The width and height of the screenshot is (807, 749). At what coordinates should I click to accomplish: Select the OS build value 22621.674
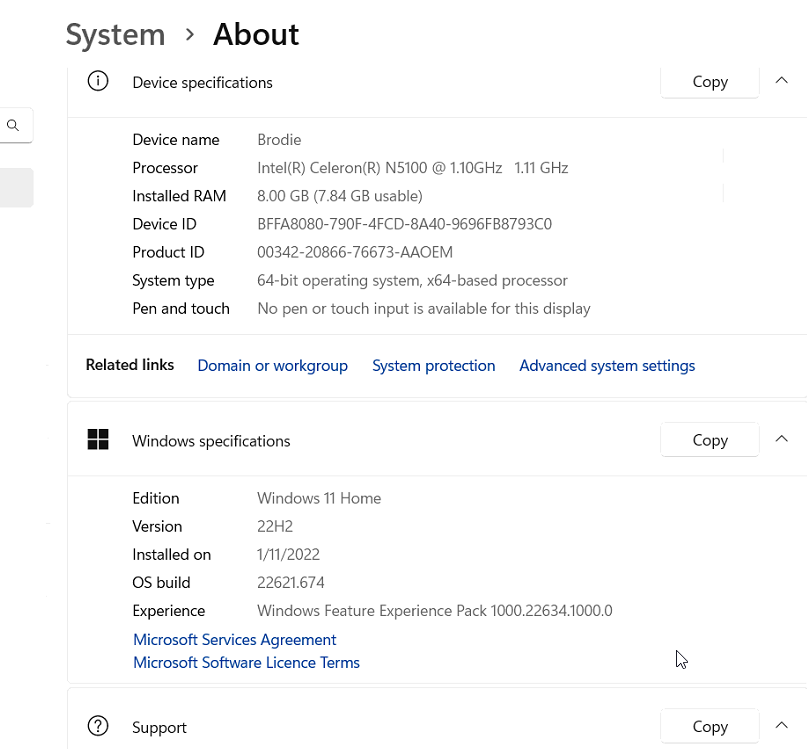tap(291, 583)
